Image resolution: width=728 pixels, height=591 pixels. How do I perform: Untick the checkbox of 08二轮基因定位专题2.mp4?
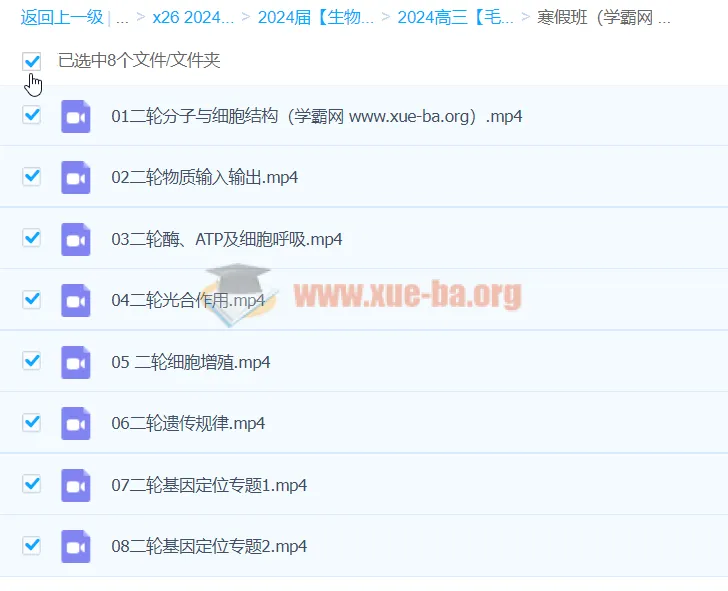tap(32, 545)
